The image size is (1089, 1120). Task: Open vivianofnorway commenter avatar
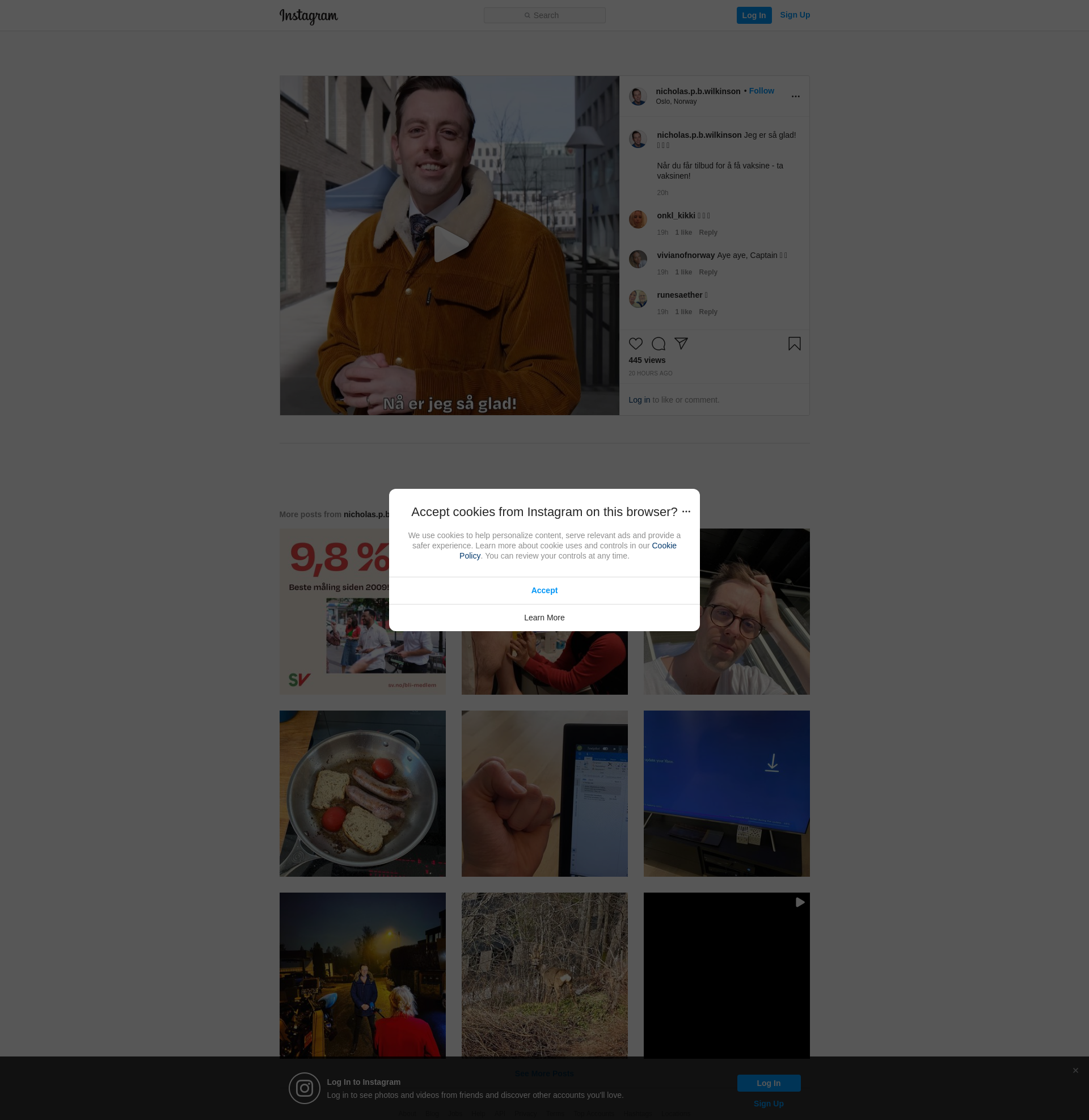click(638, 259)
